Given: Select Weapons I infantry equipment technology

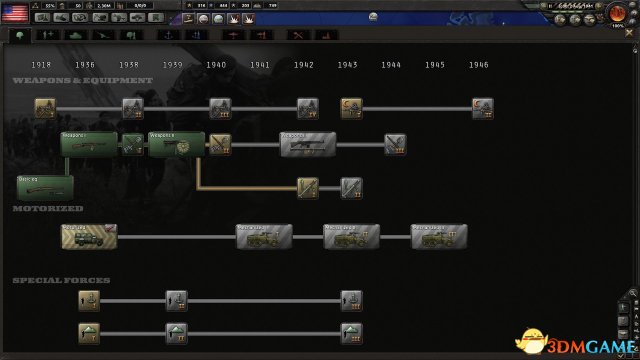Looking at the screenshot, I should click(89, 144).
